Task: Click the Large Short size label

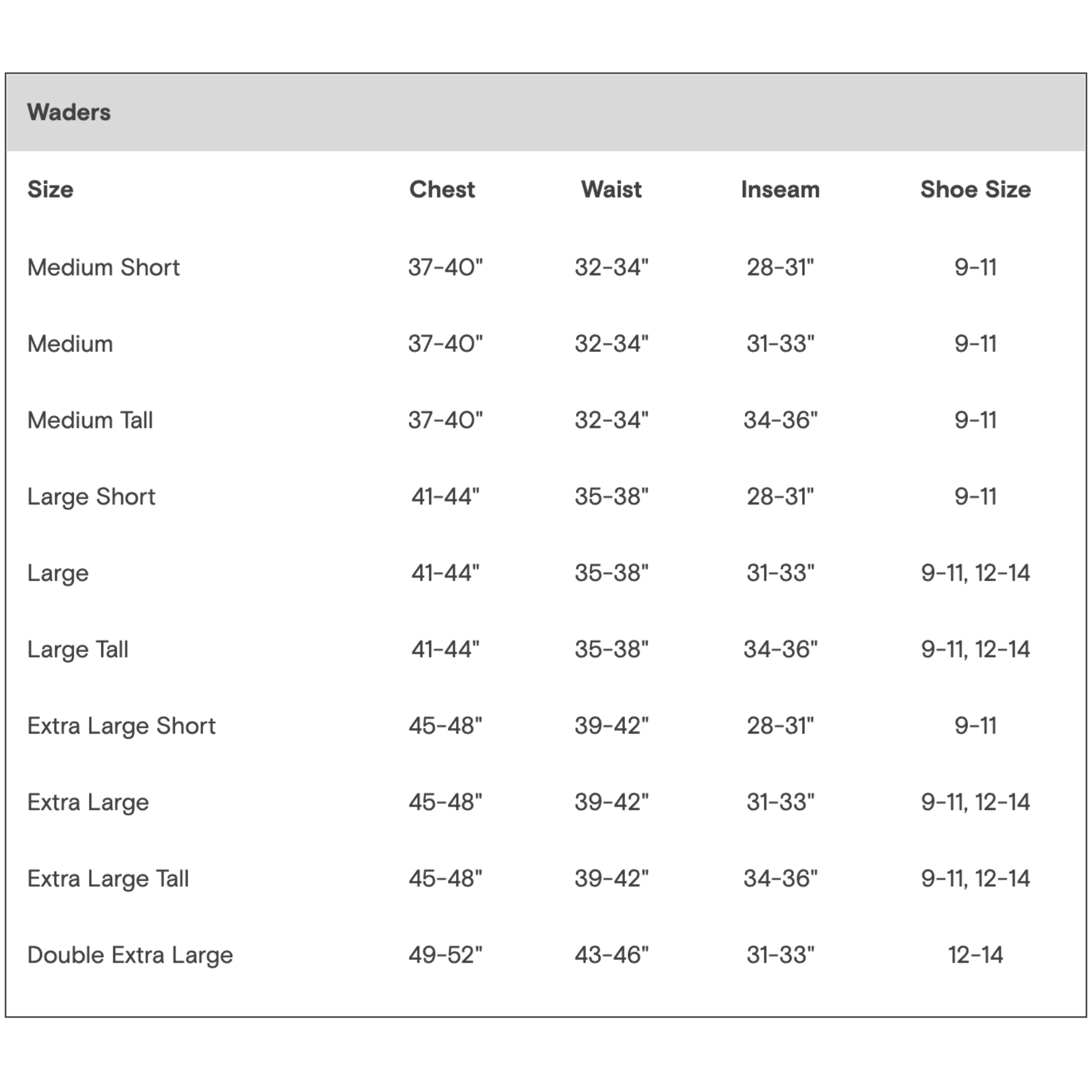Action: click(91, 496)
